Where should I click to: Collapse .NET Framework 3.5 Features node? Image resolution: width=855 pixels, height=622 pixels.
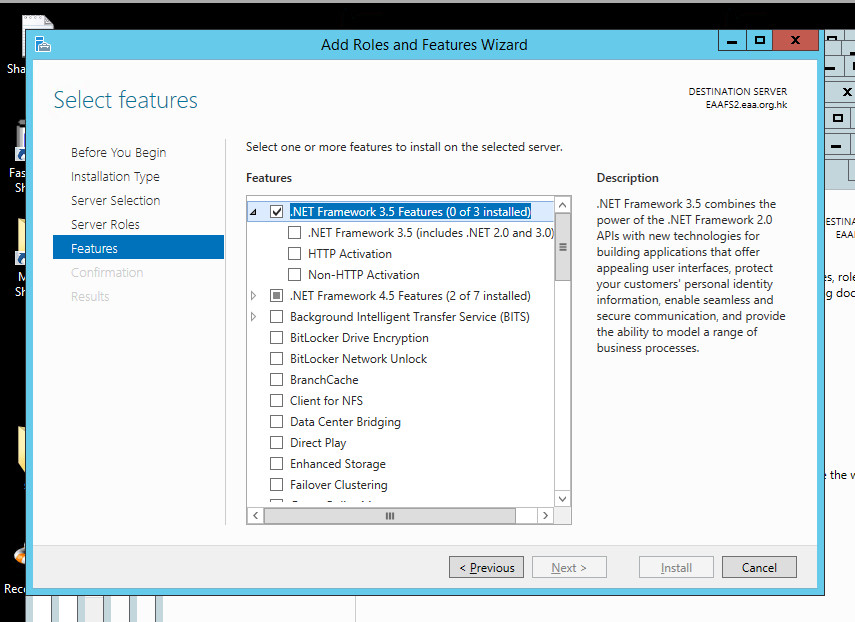(253, 212)
